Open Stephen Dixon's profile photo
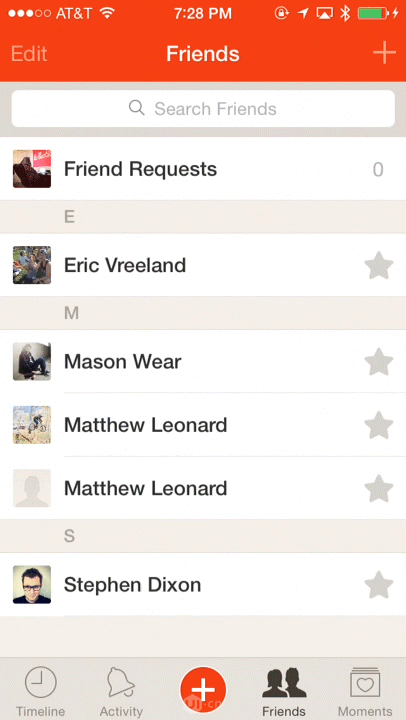The width and height of the screenshot is (406, 720). click(x=32, y=585)
